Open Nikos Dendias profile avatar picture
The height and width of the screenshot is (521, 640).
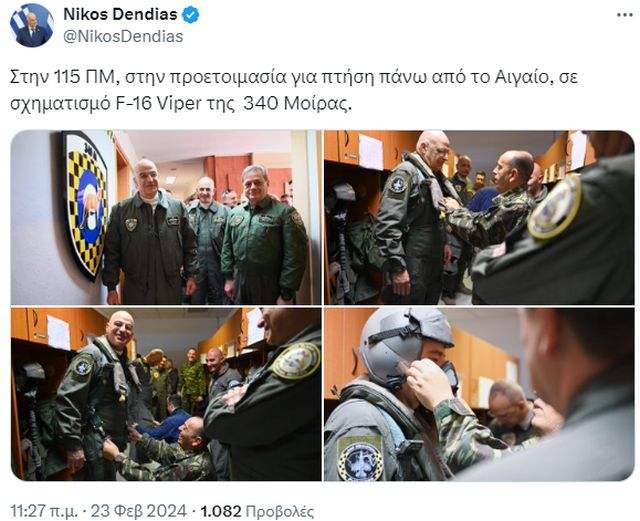click(32, 25)
